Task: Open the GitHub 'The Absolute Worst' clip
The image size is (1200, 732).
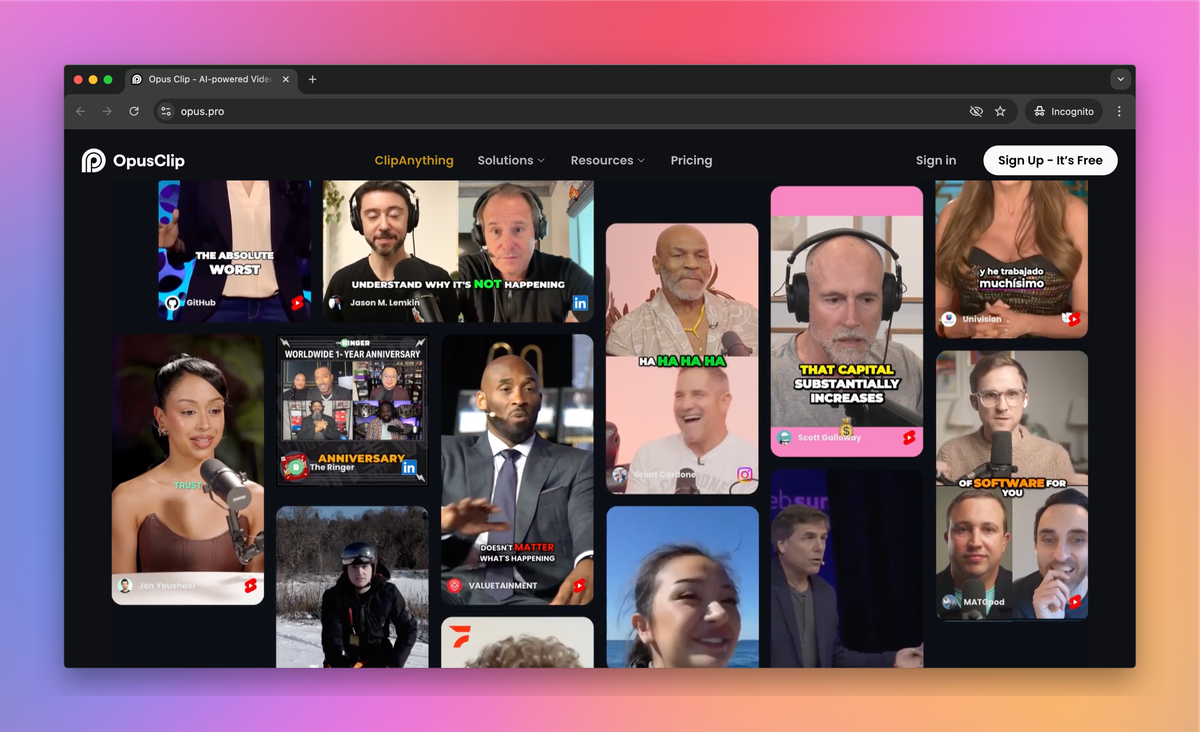Action: coord(235,250)
